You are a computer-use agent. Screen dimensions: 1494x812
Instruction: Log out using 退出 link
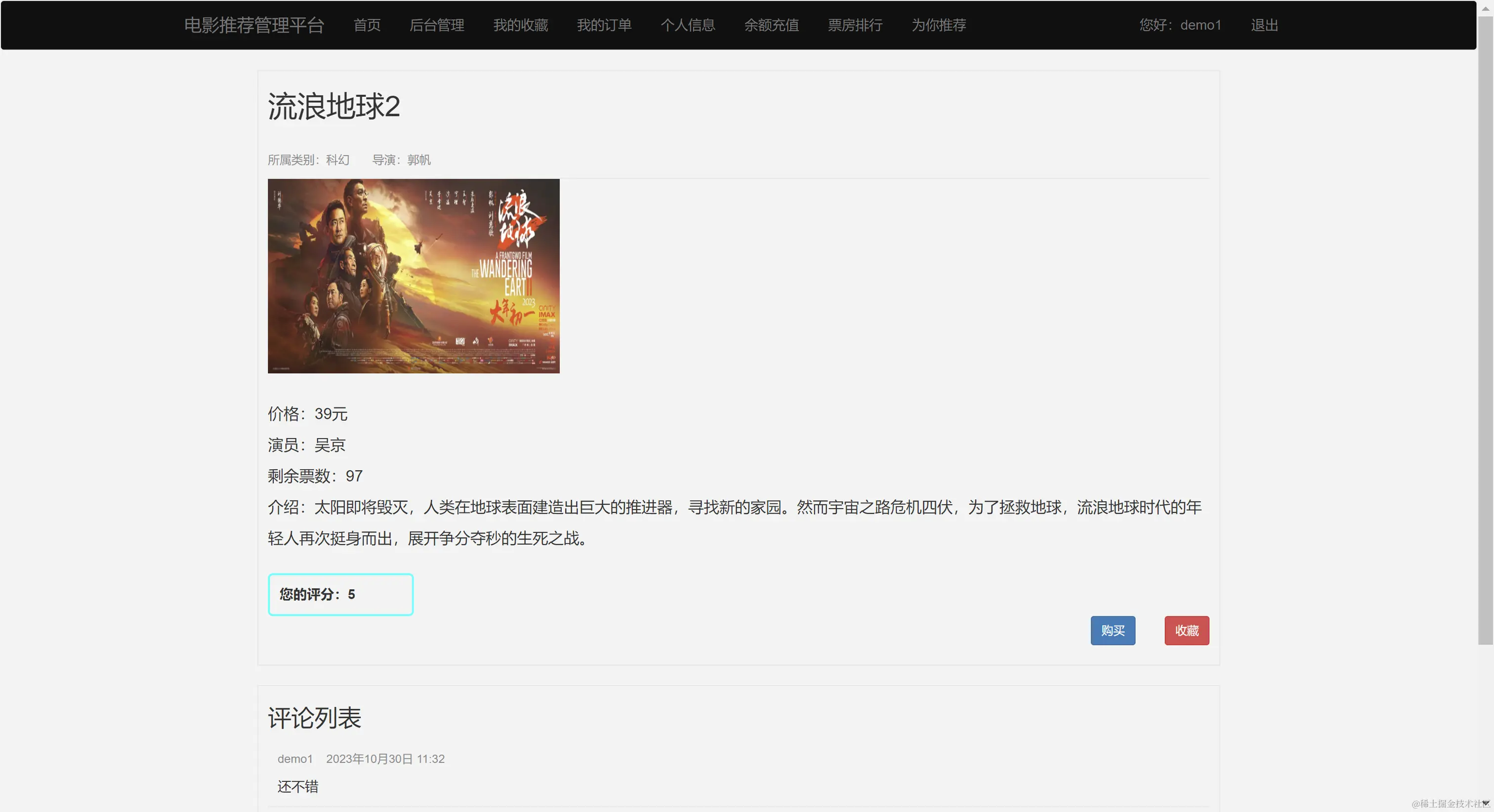pyautogui.click(x=1264, y=25)
